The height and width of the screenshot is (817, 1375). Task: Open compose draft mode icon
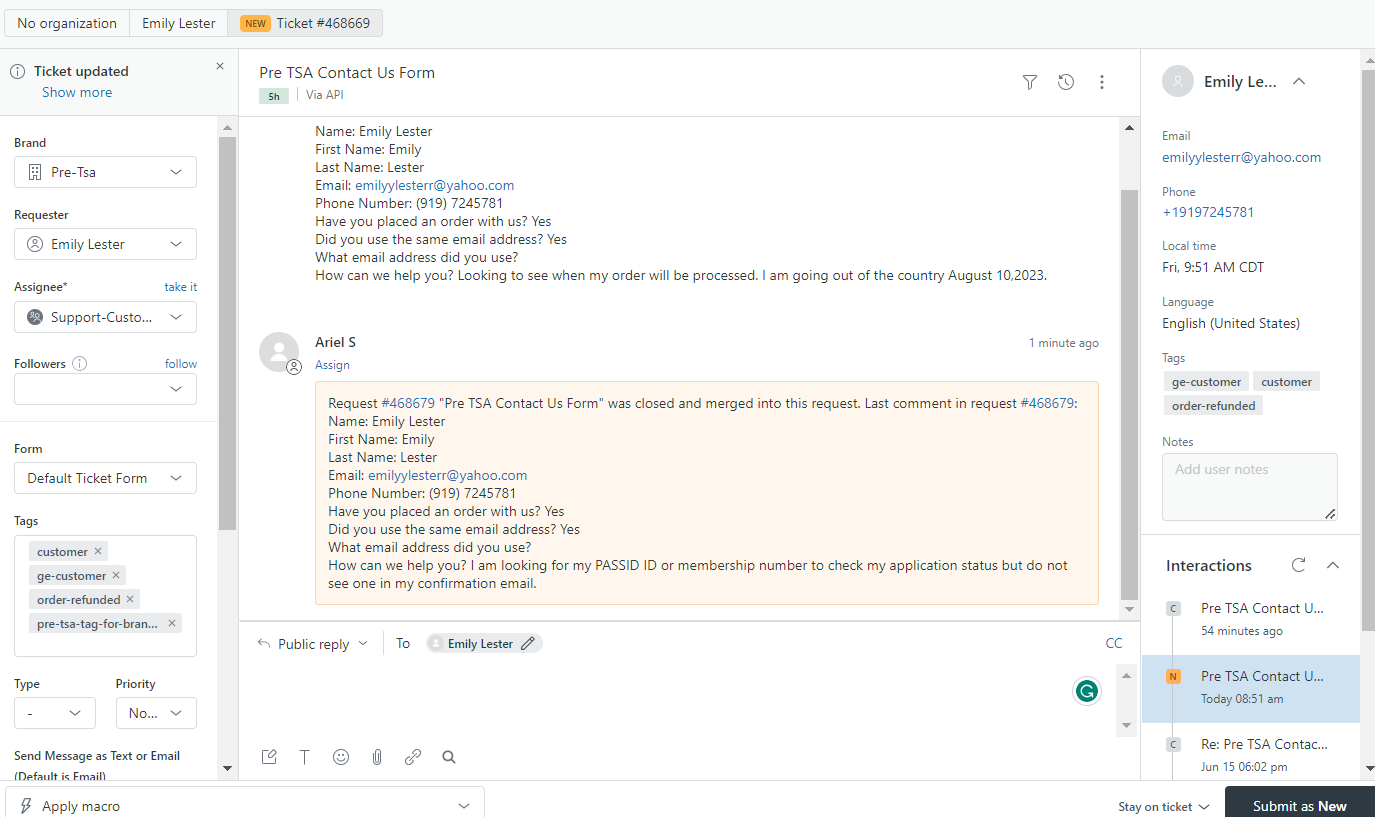(x=269, y=757)
